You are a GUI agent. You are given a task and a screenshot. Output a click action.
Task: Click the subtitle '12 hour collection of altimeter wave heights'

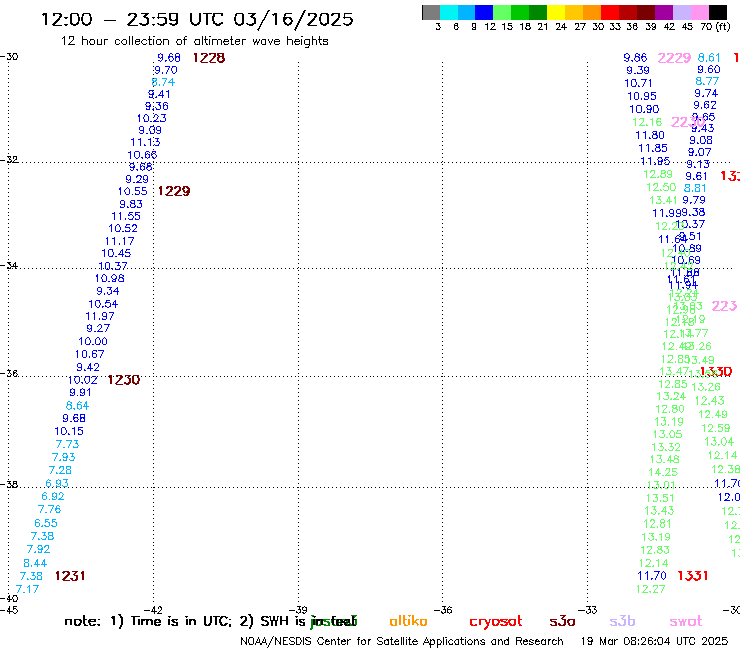pos(194,41)
